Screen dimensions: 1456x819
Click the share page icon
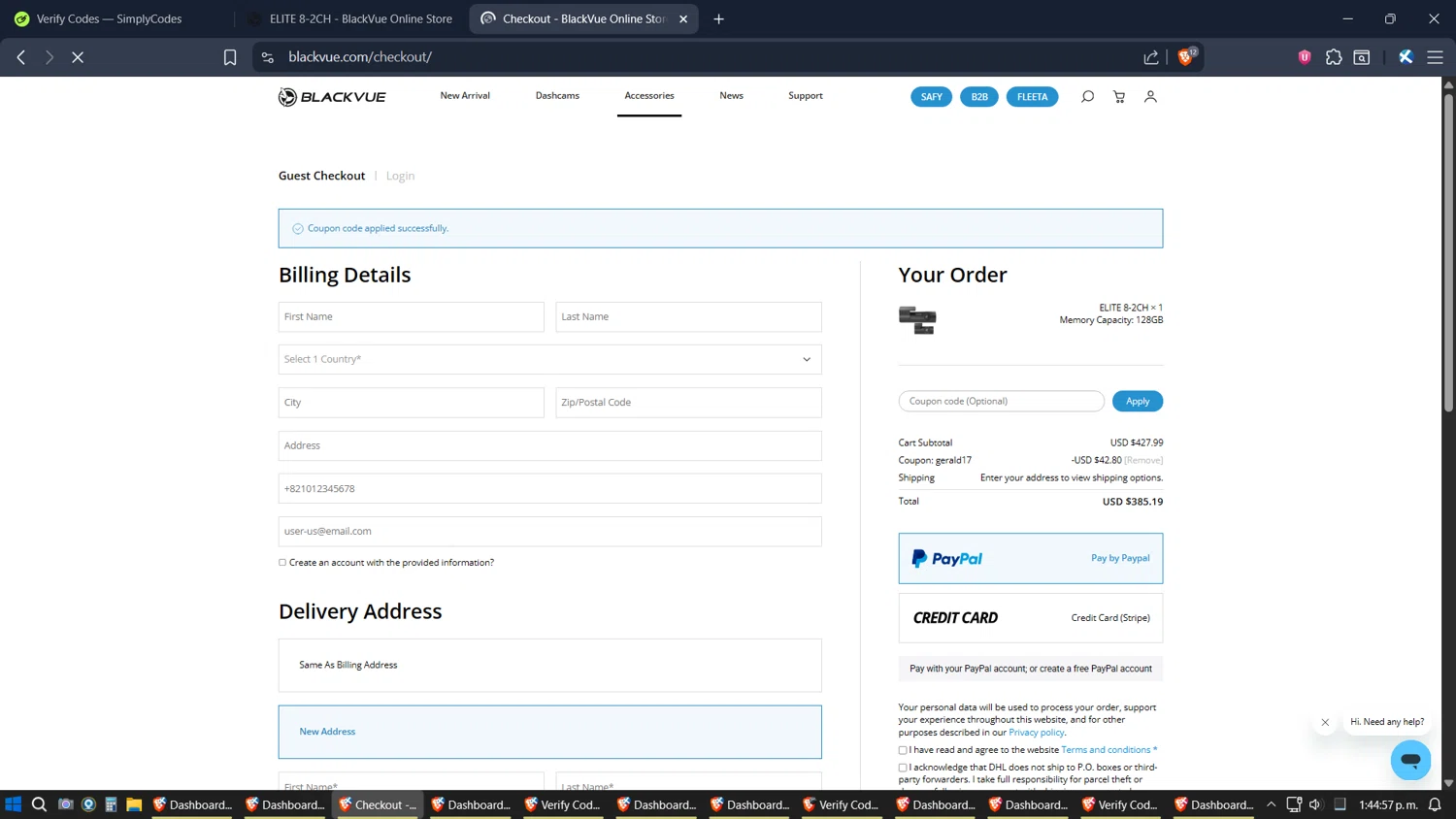point(1151,57)
